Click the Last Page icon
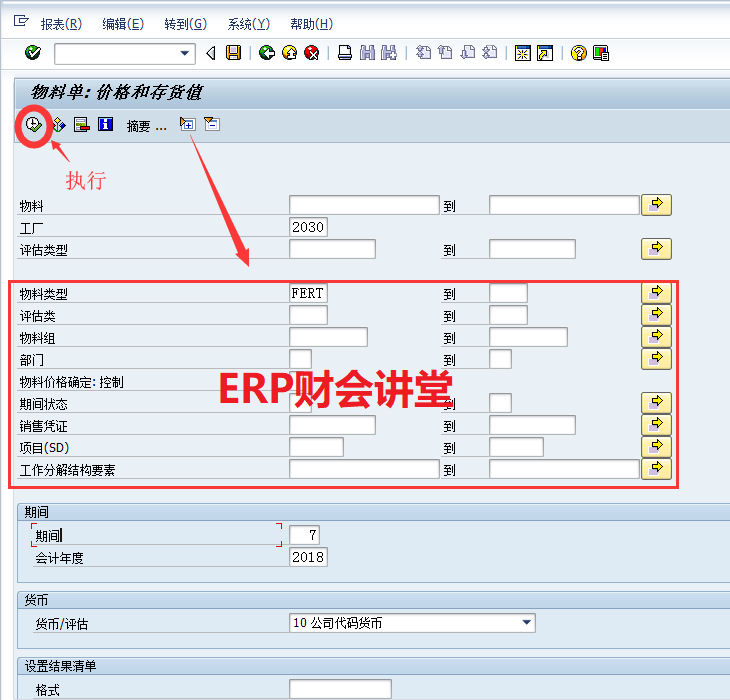The width and height of the screenshot is (730, 700). pyautogui.click(x=489, y=53)
